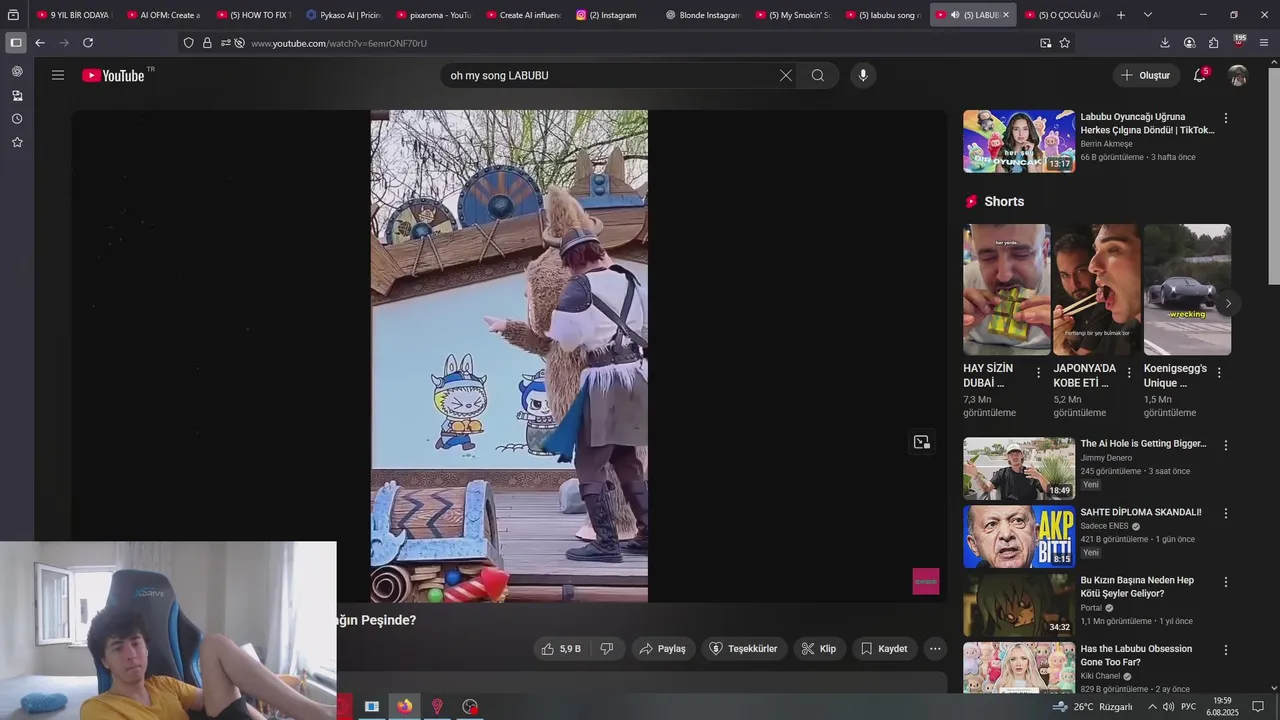The width and height of the screenshot is (1280, 720).
Task: Open browser downloads panel
Action: click(1165, 43)
